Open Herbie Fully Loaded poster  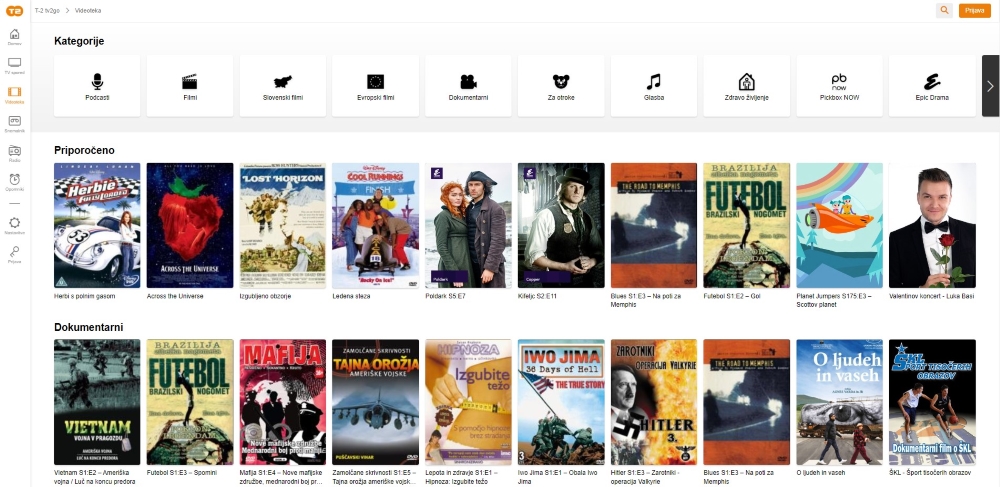click(x=97, y=226)
